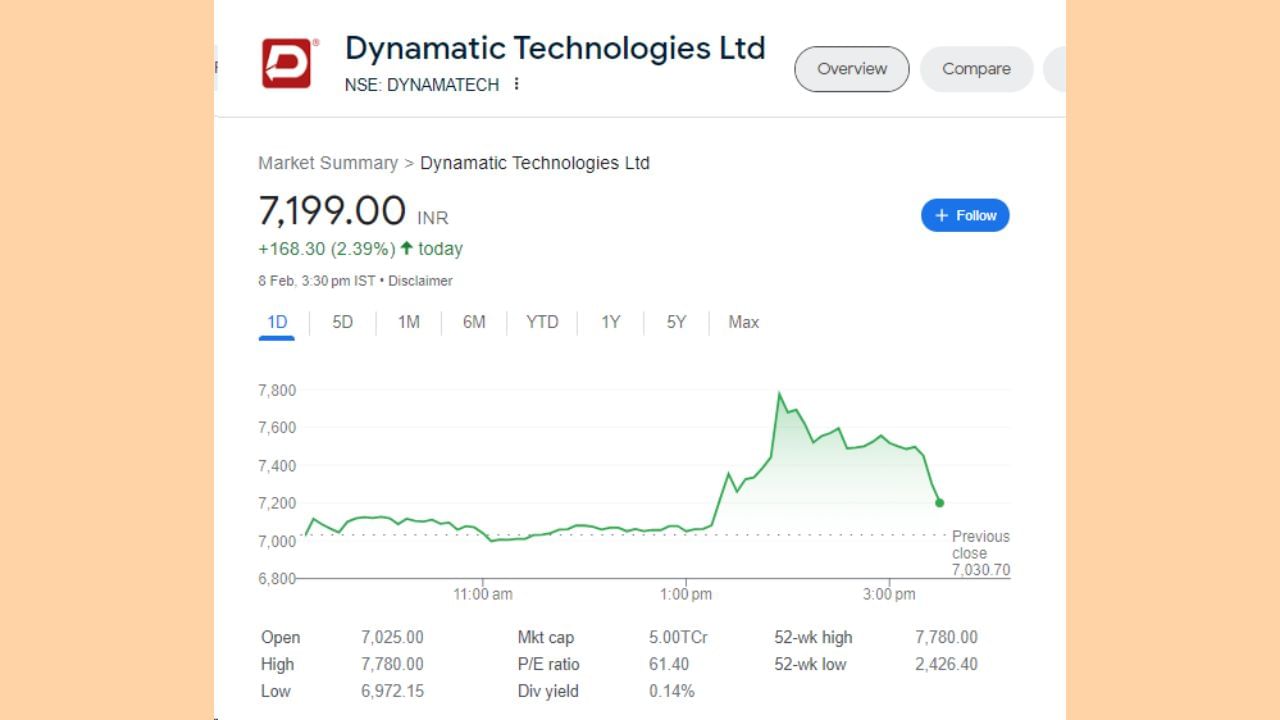Open the three-dot menu beside NSE: DYNAMATECH

pos(516,84)
